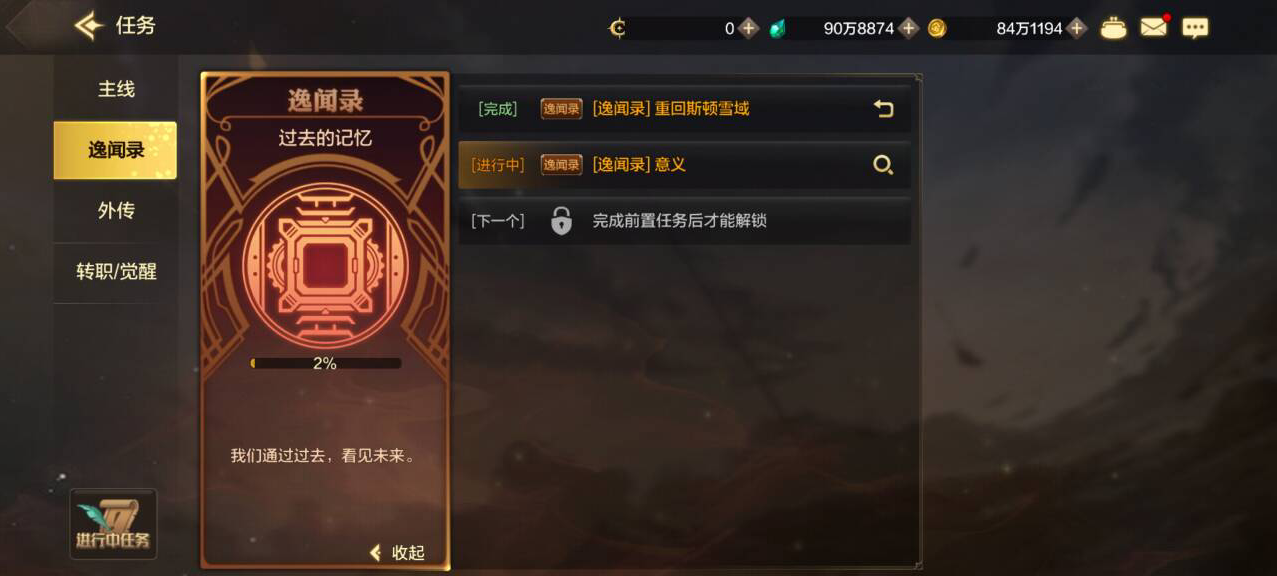The width and height of the screenshot is (1277, 576).
Task: Select the 主线 tab
Action: pos(116,89)
